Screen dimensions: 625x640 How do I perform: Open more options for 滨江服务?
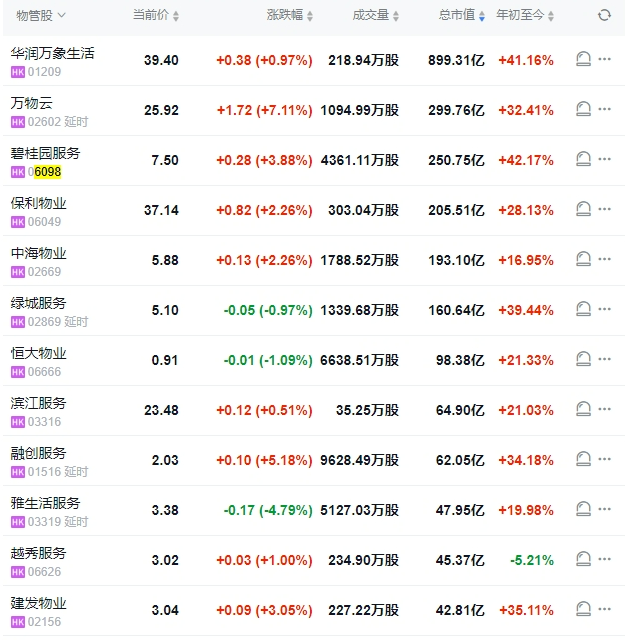[x=605, y=409]
